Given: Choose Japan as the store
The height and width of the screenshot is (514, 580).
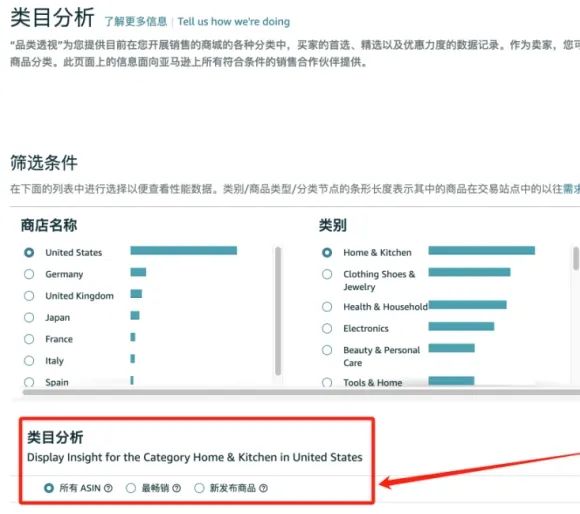Looking at the screenshot, I should [x=29, y=317].
